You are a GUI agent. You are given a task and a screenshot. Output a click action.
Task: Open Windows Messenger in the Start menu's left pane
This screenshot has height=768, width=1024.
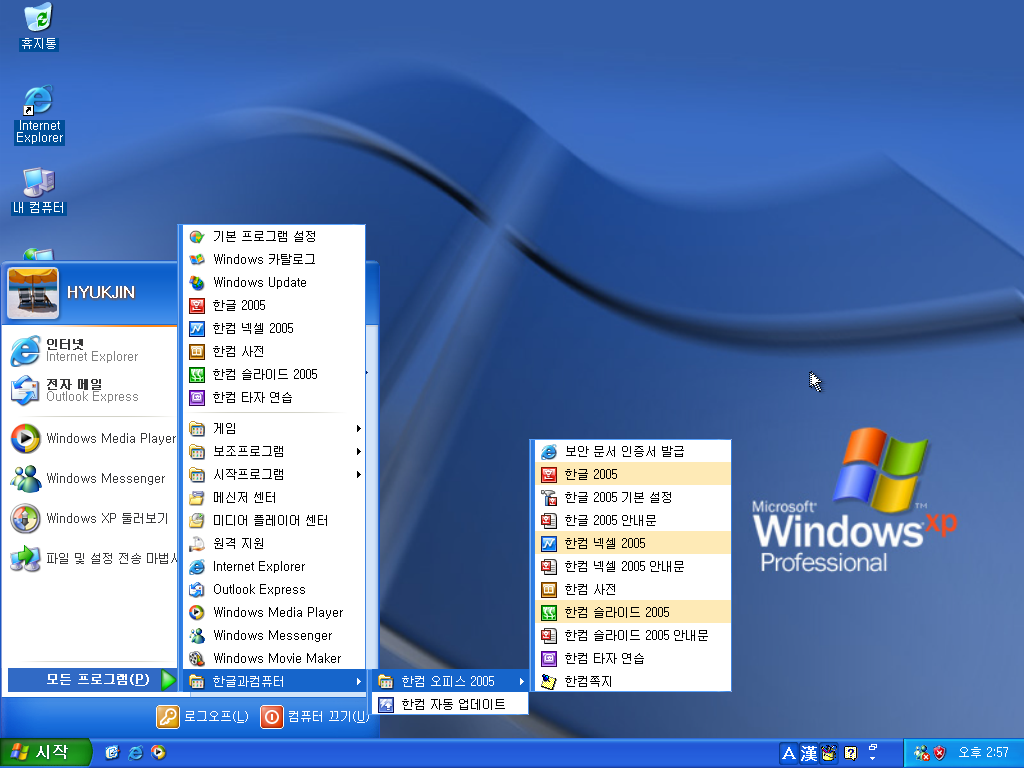(91, 478)
